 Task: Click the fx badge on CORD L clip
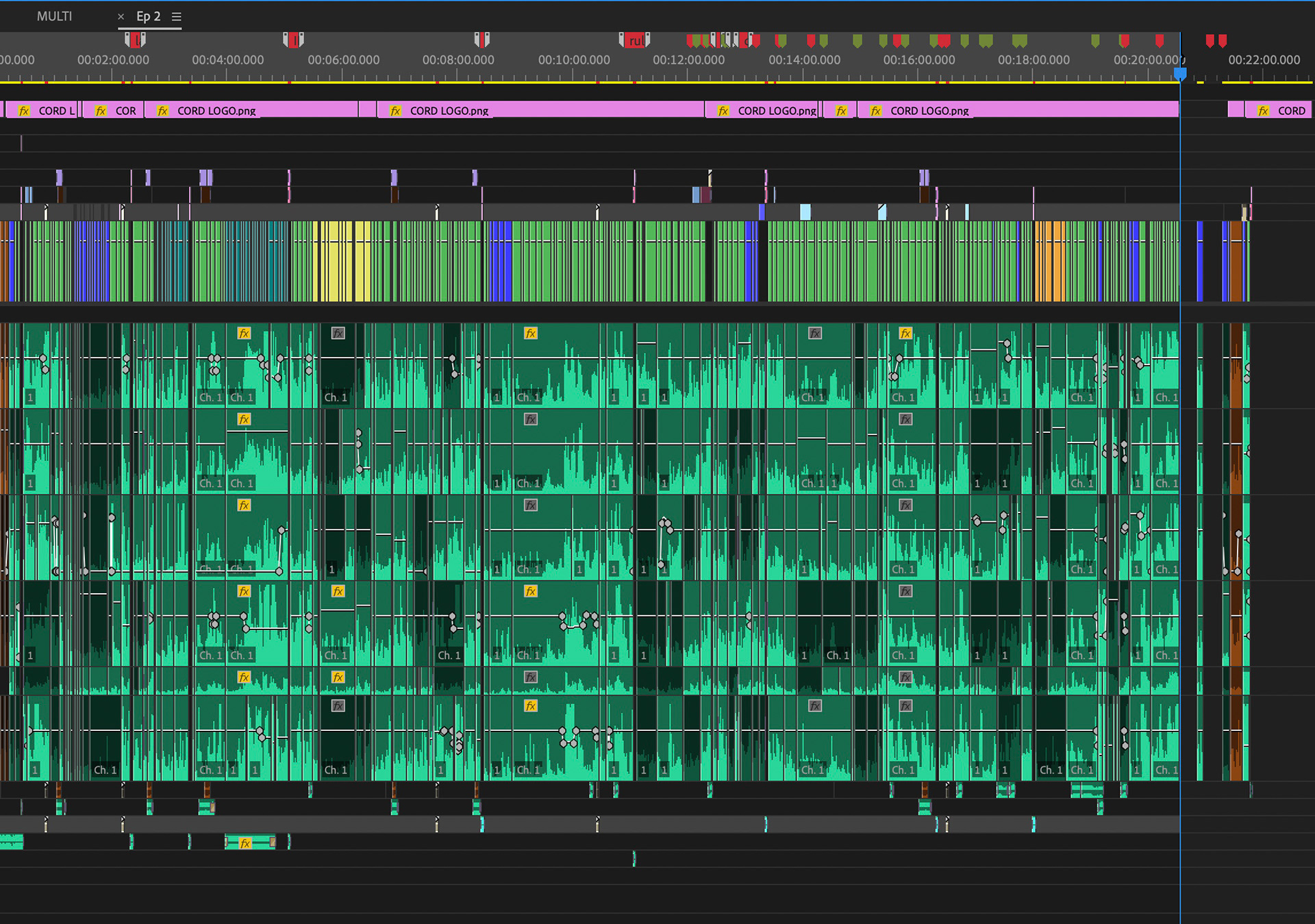(24, 110)
